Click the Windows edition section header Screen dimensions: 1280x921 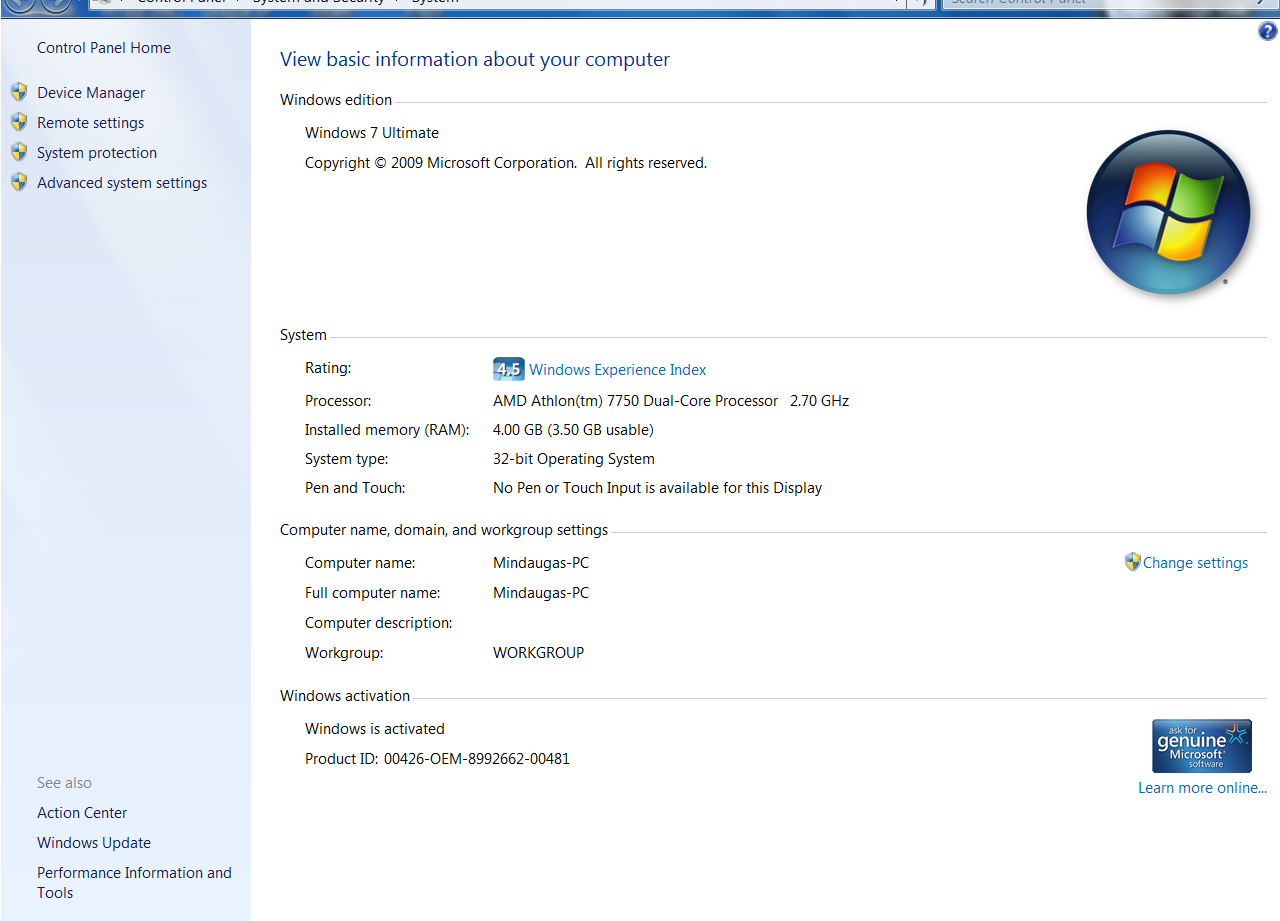click(x=336, y=100)
